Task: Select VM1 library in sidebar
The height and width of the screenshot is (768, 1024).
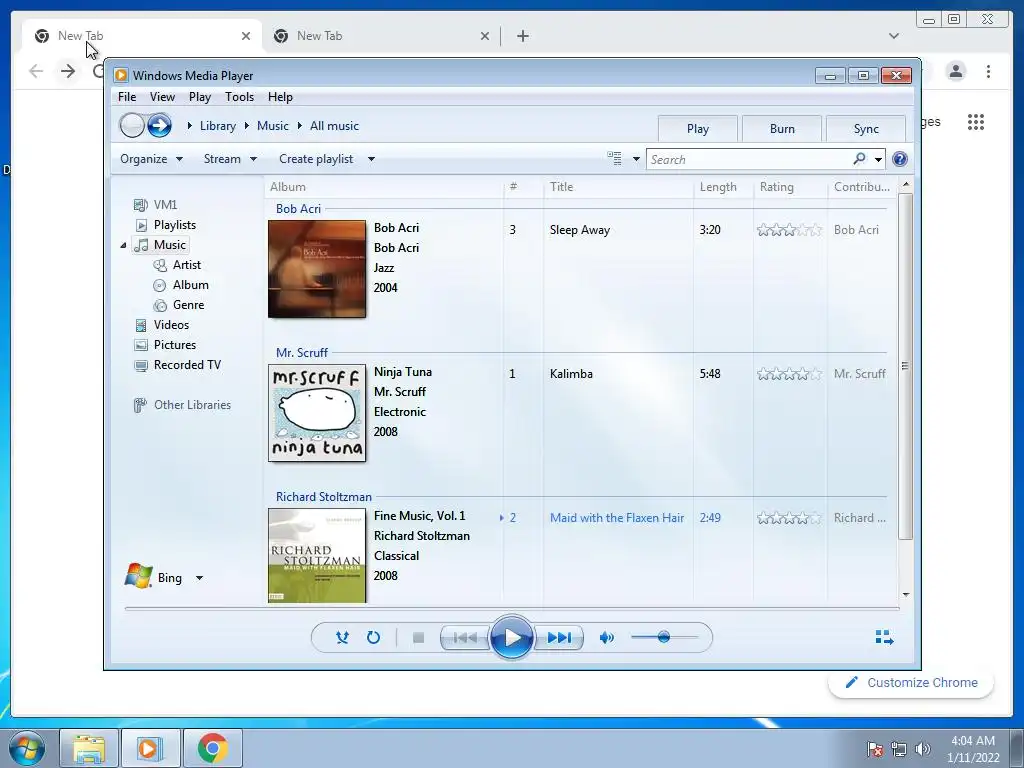Action: point(165,204)
